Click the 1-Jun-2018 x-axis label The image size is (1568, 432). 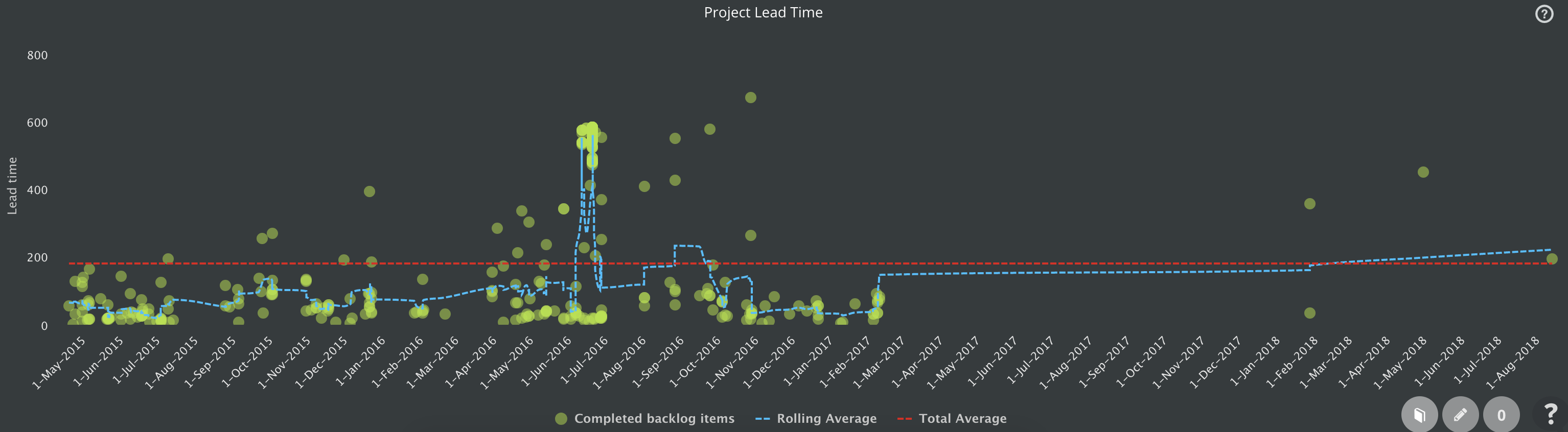point(1440,361)
